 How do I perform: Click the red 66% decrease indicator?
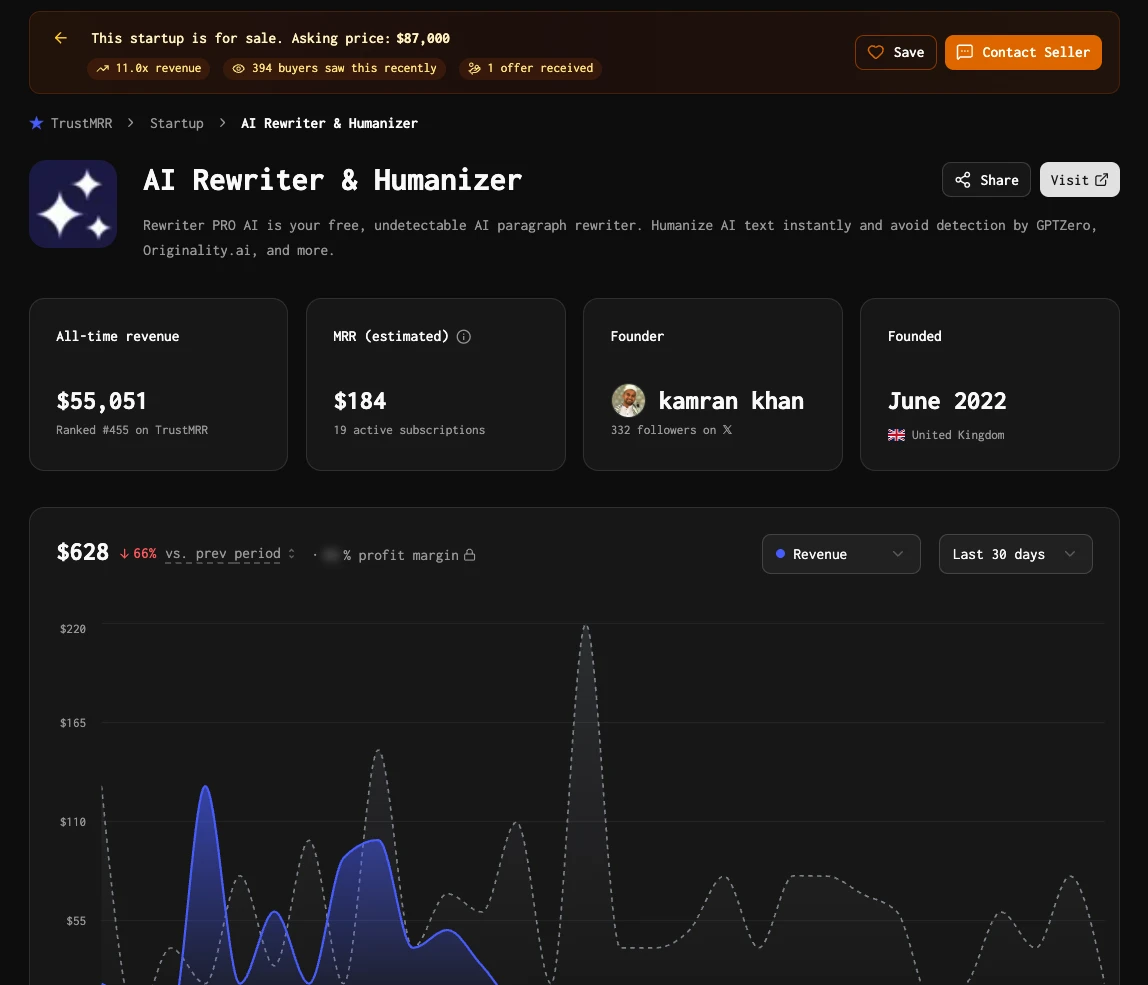(138, 554)
